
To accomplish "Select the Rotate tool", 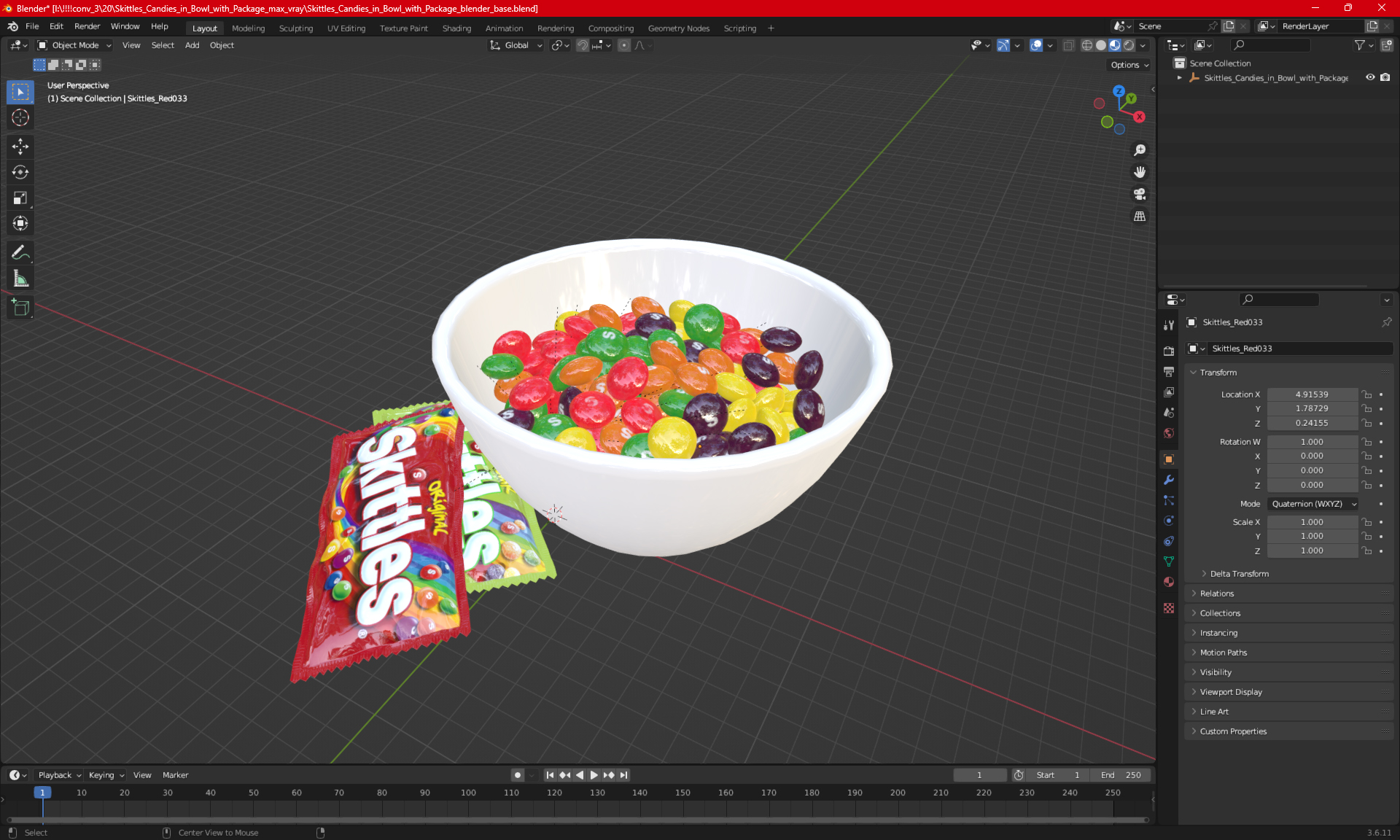I will coord(20,172).
